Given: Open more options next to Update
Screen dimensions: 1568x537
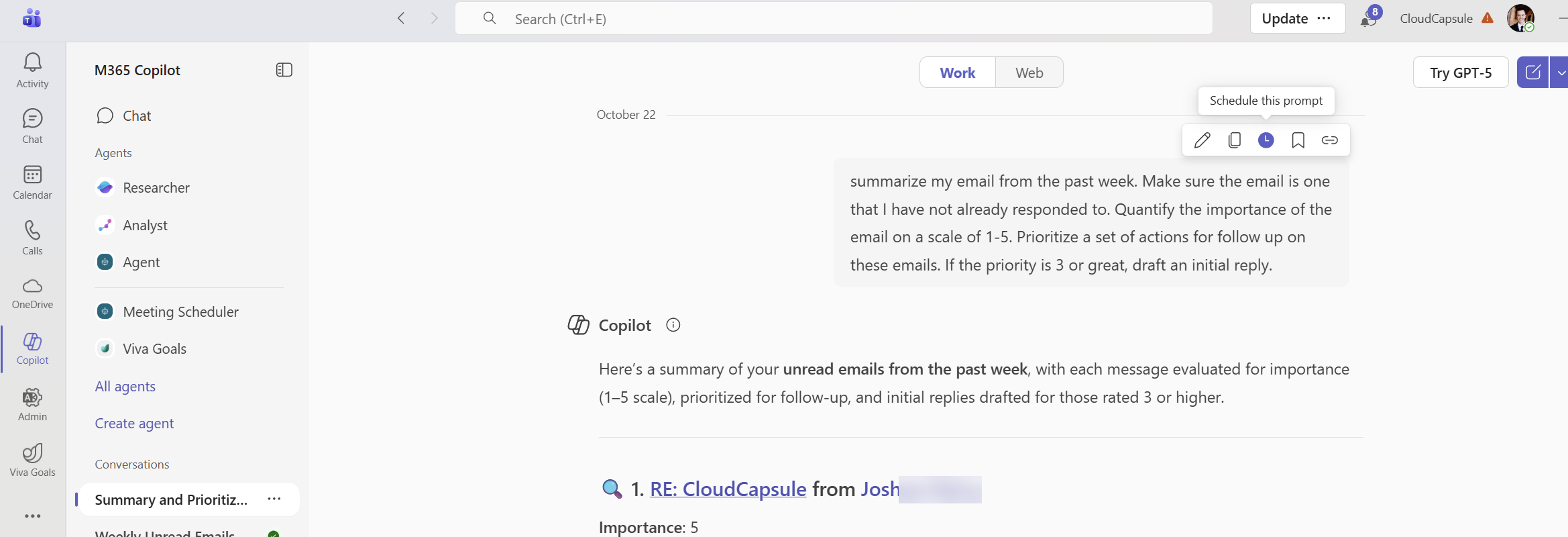Looking at the screenshot, I should click(1324, 19).
